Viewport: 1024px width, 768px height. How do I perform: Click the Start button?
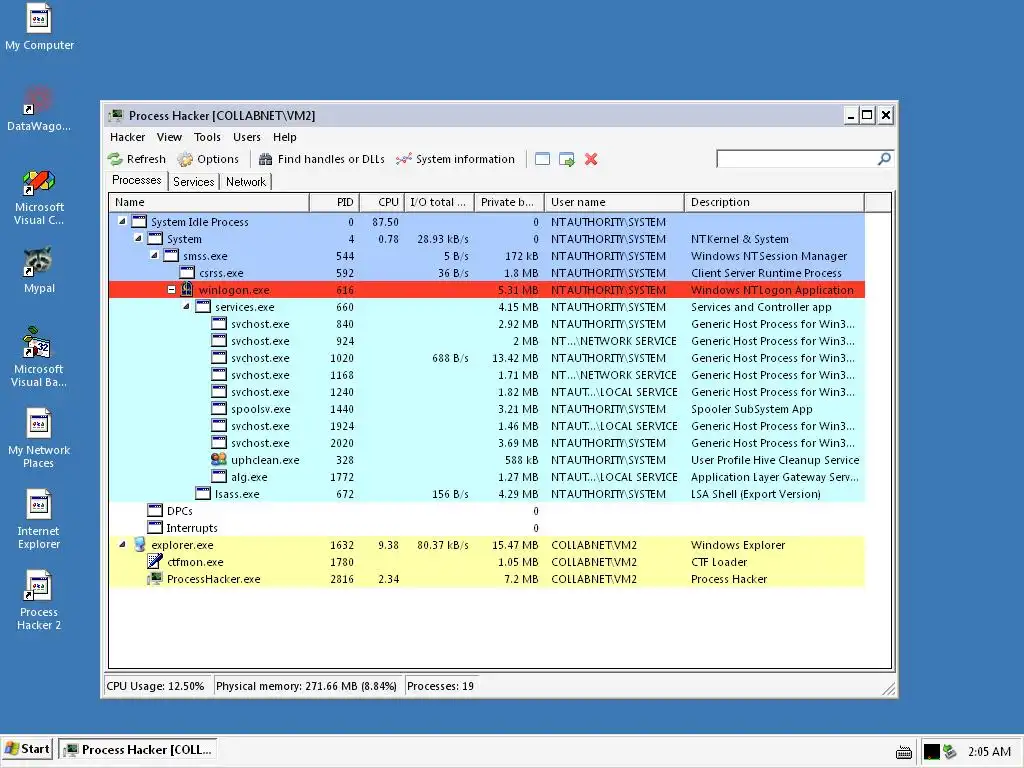tap(27, 749)
